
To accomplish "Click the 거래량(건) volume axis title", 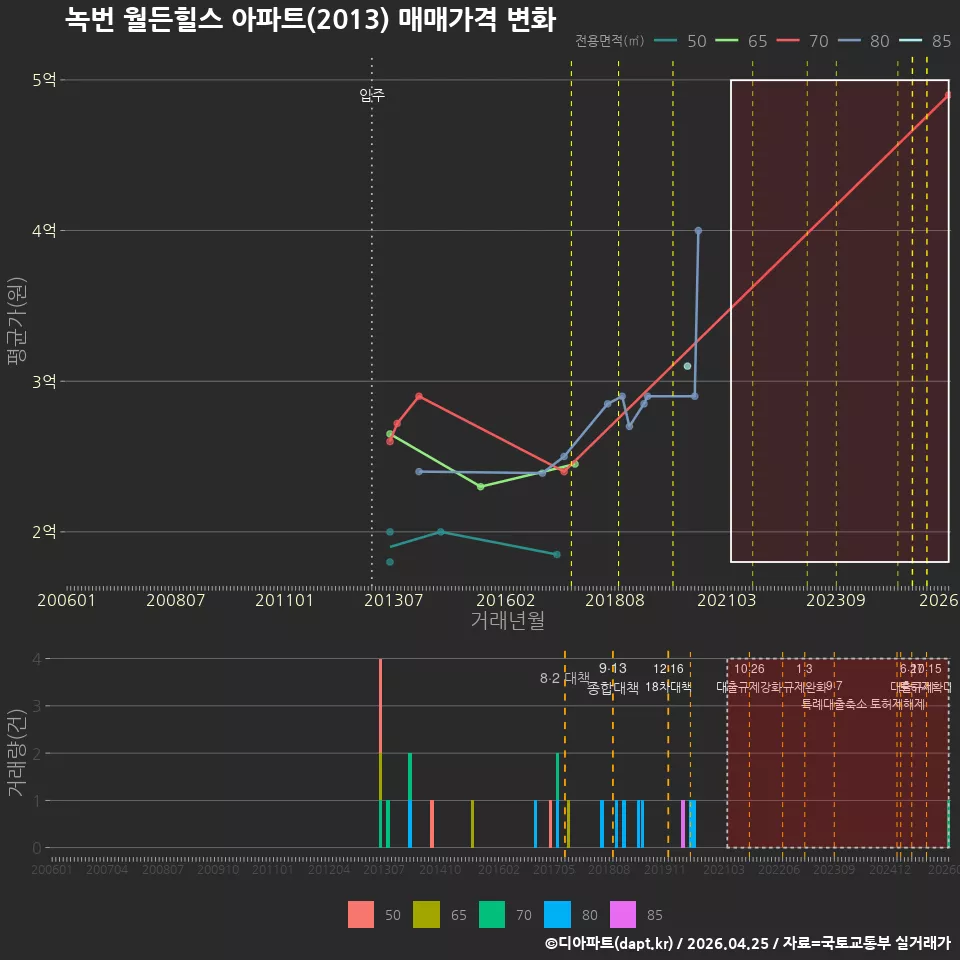I will coord(17,753).
